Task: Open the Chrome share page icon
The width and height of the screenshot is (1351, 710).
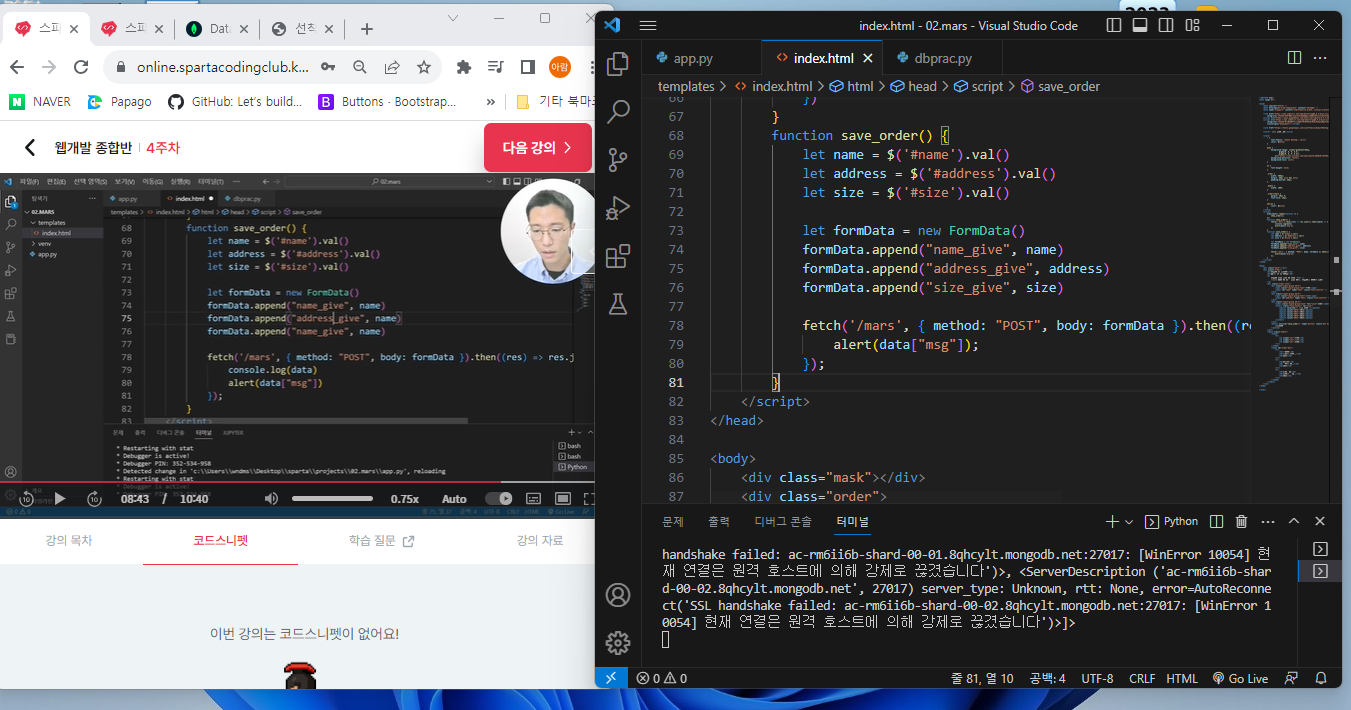Action: pos(392,67)
